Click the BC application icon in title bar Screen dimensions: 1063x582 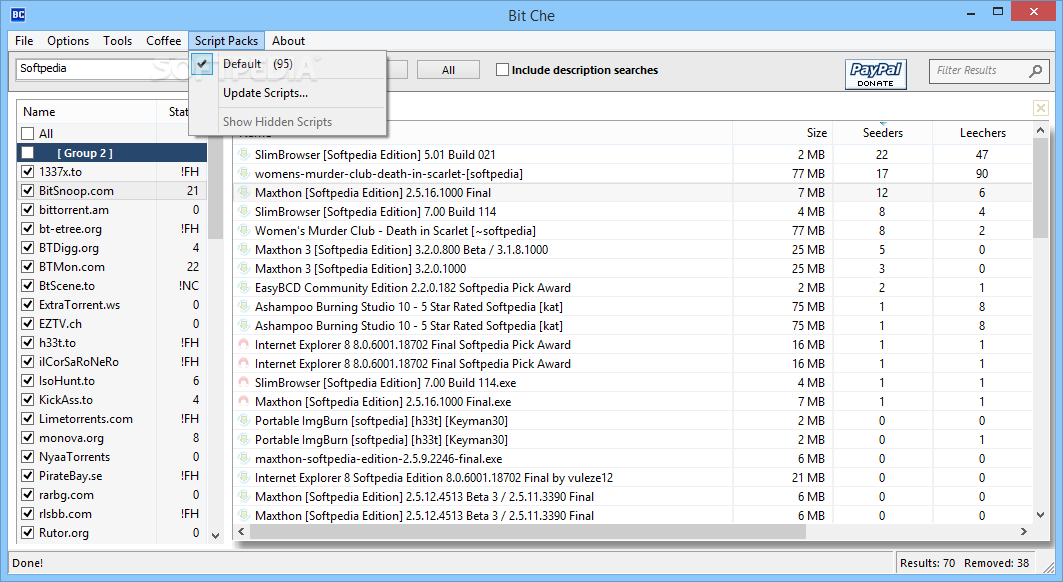point(18,14)
